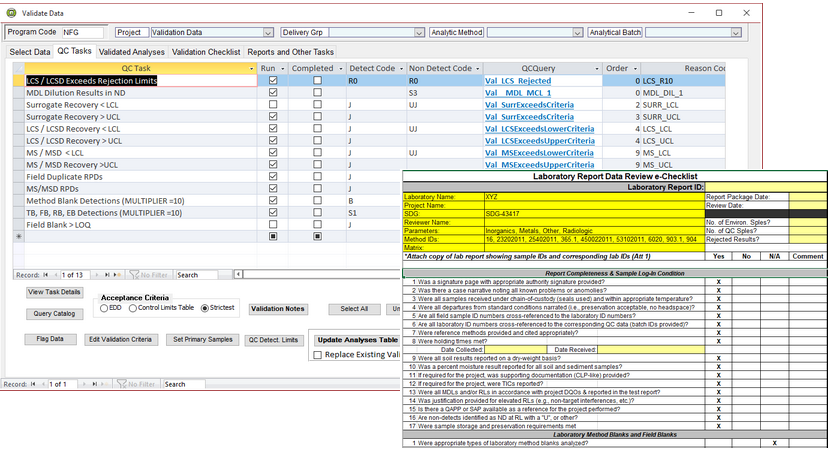Screen dimensions: 837x450
Task: Open the Project dropdown showing Validation Data
Action: (269, 33)
